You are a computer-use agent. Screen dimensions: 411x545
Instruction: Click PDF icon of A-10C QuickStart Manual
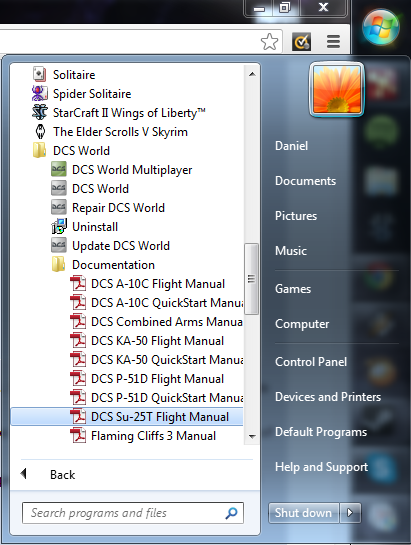point(78,302)
